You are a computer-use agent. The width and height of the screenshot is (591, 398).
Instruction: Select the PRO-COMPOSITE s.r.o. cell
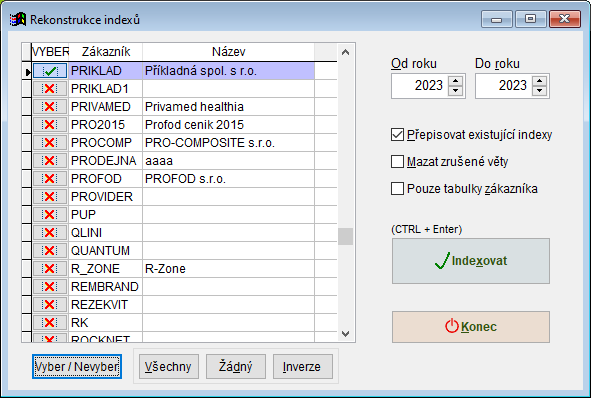pos(228,143)
